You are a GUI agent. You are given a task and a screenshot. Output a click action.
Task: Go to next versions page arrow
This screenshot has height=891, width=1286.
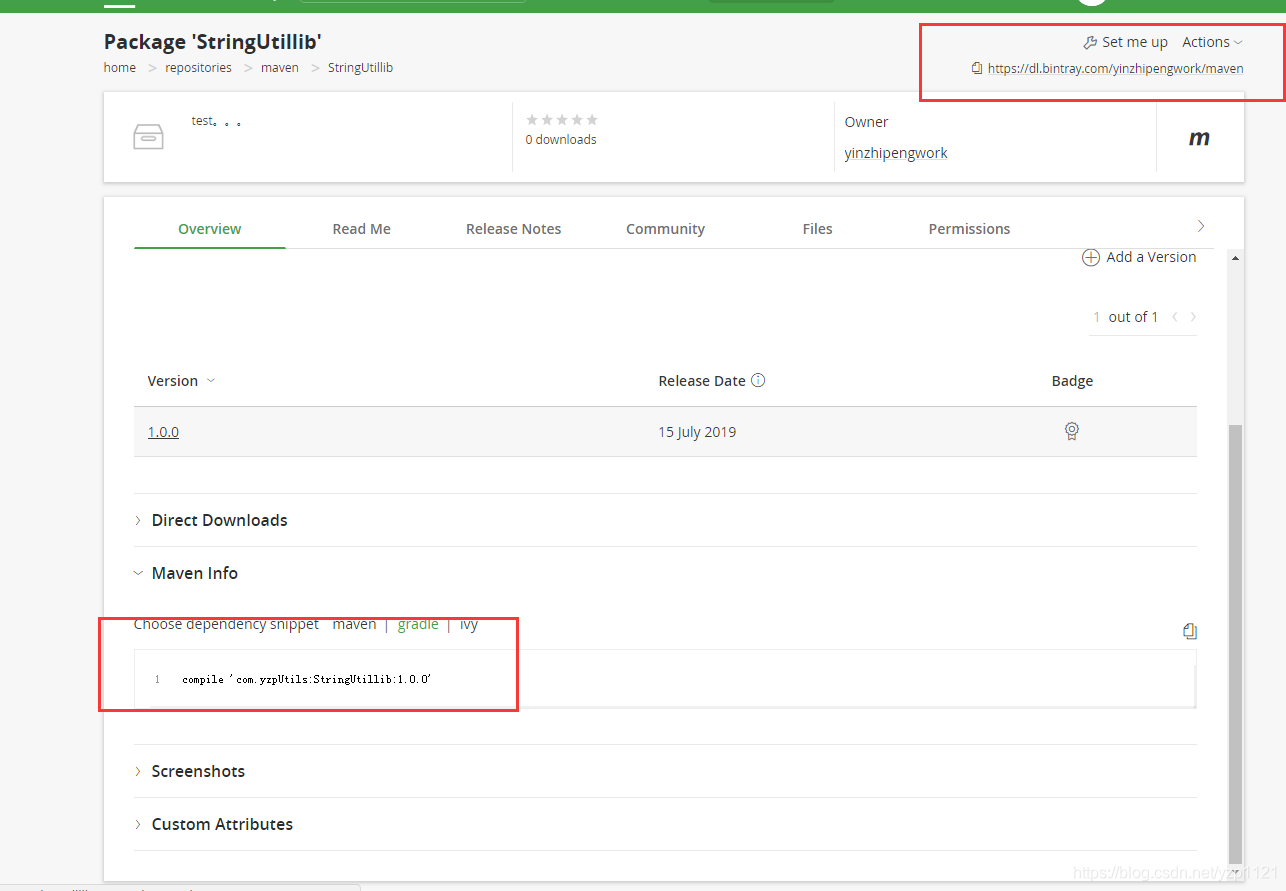point(1193,317)
